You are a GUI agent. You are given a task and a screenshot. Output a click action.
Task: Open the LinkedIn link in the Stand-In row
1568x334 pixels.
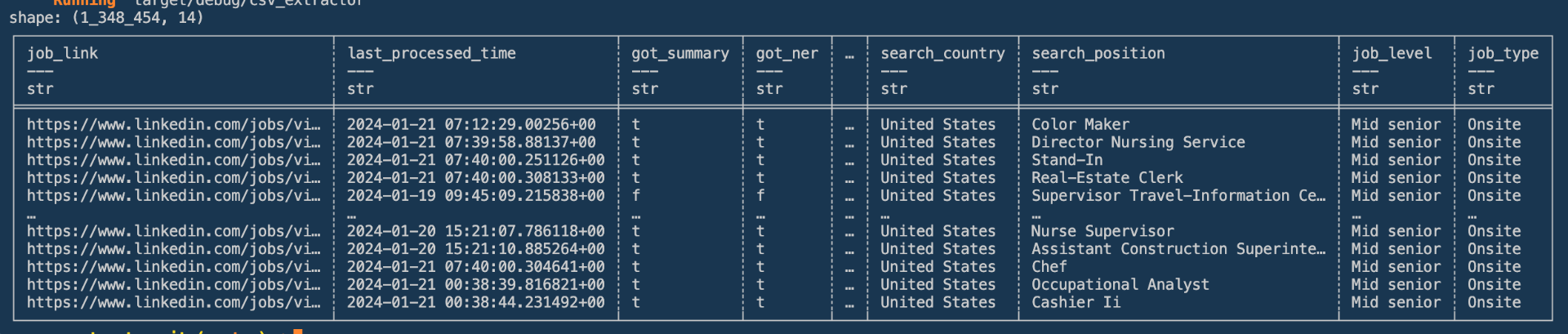point(173,160)
